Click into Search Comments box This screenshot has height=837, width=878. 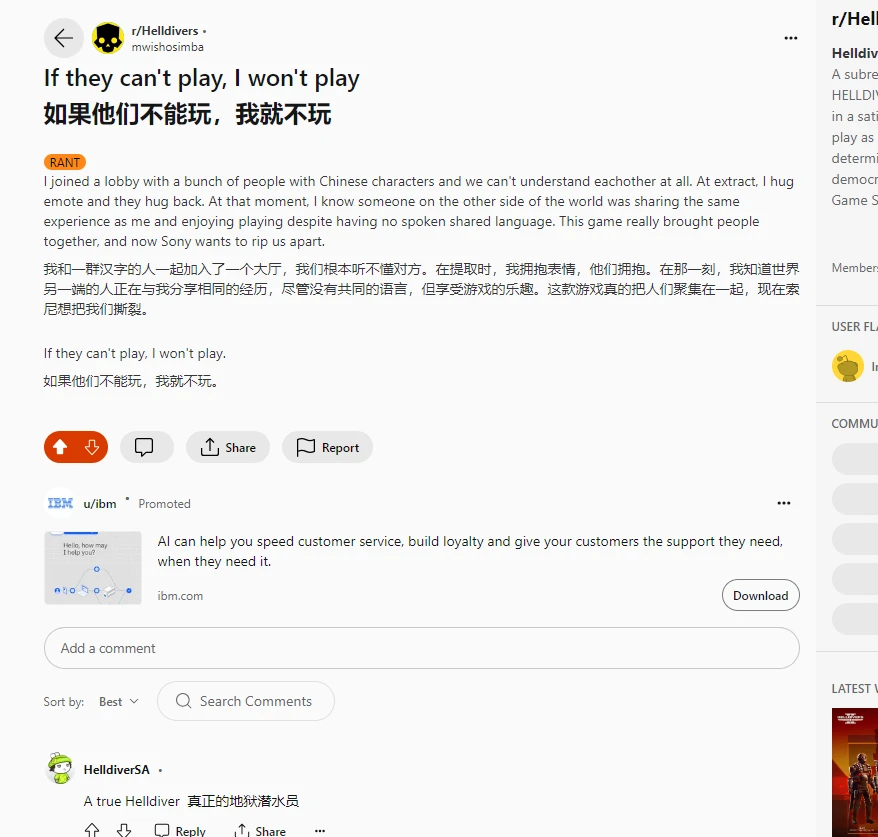(x=246, y=701)
